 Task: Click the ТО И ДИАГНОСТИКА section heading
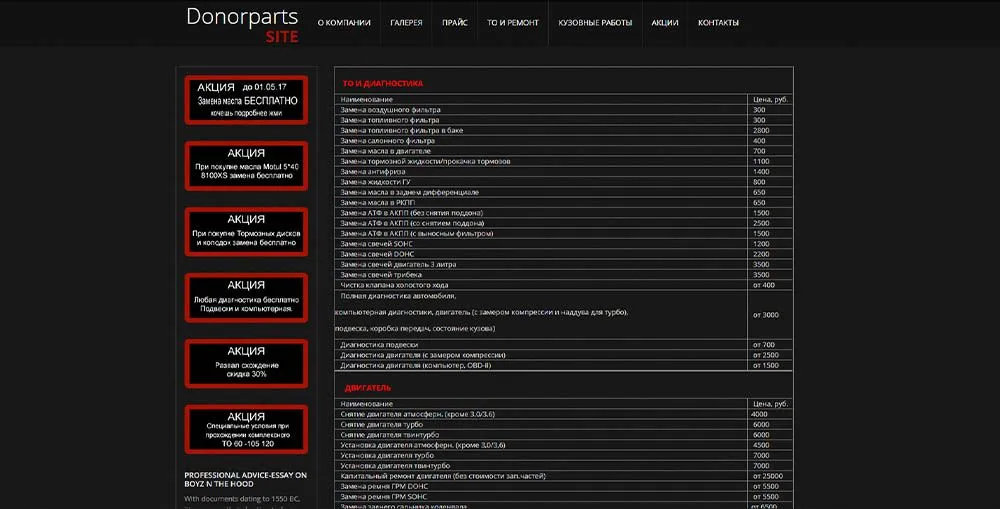(x=383, y=84)
